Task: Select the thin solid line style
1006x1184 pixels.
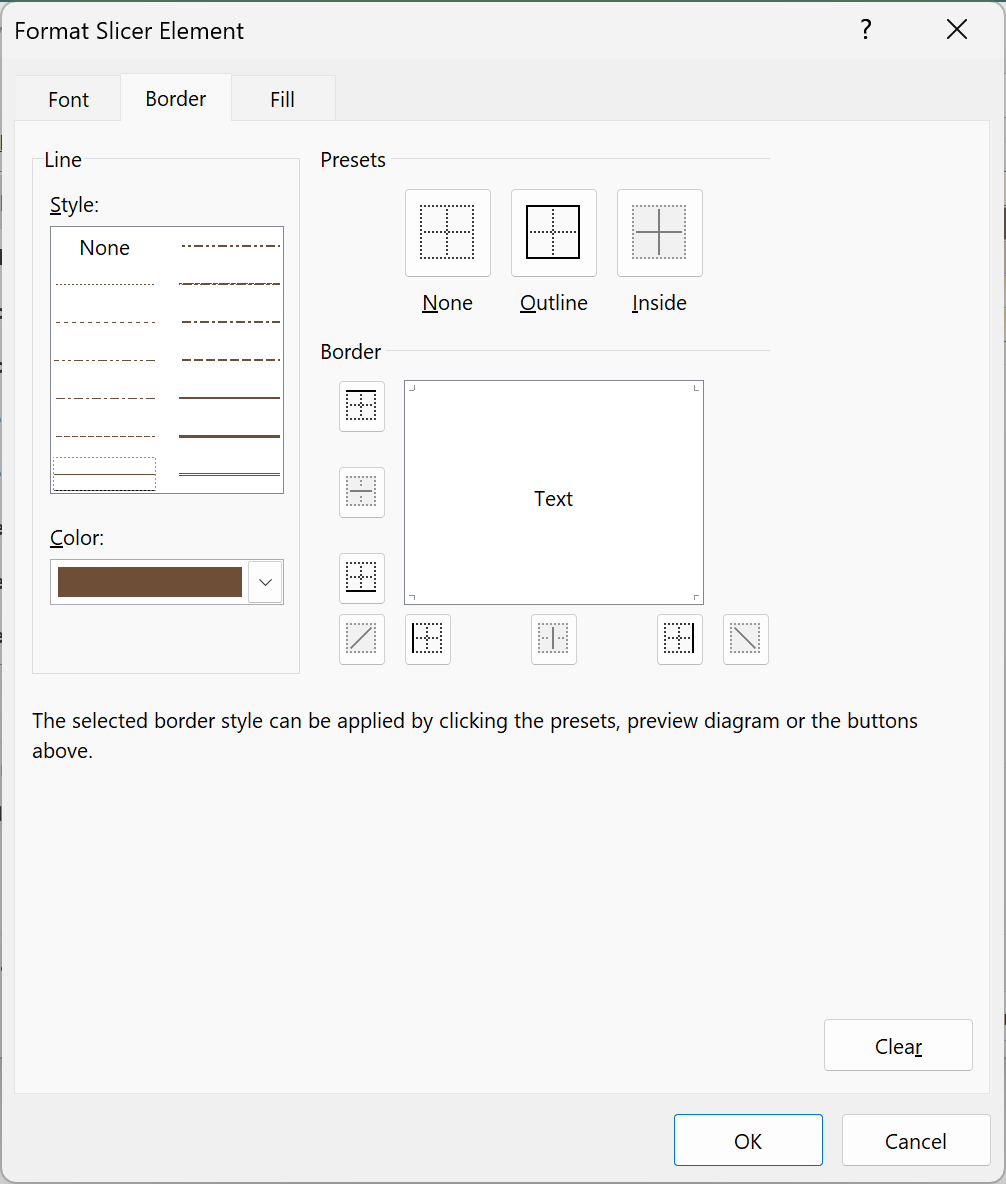Action: [x=104, y=474]
